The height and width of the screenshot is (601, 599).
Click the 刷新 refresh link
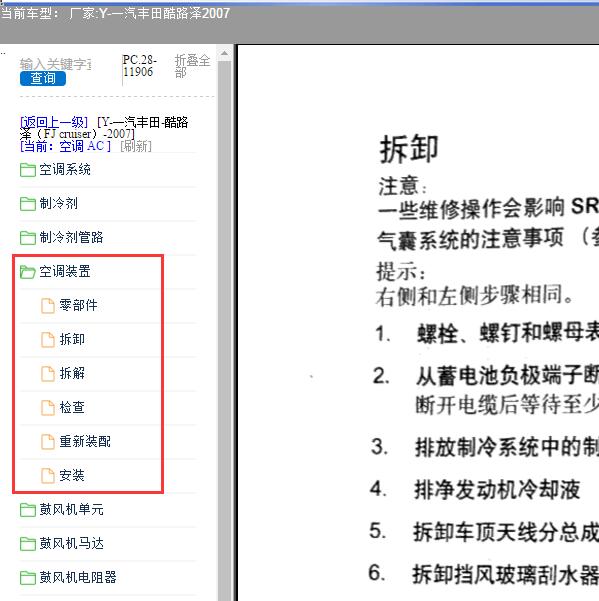[x=136, y=146]
